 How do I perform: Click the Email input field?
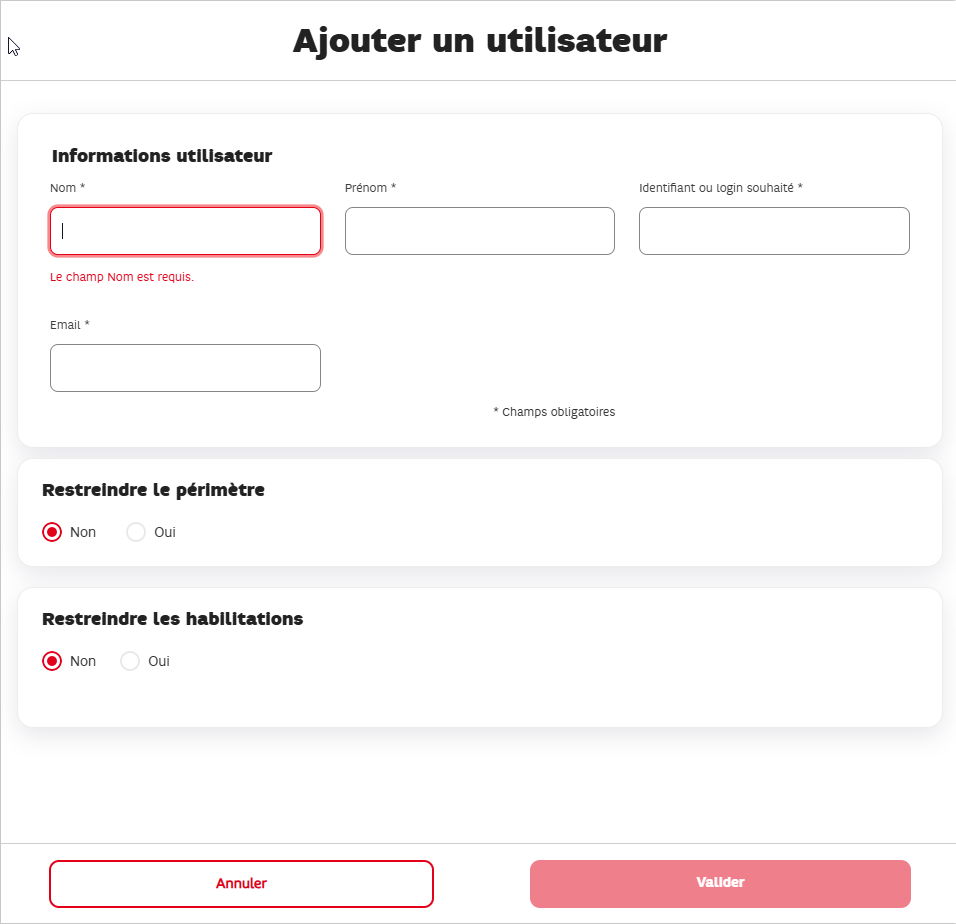point(185,368)
